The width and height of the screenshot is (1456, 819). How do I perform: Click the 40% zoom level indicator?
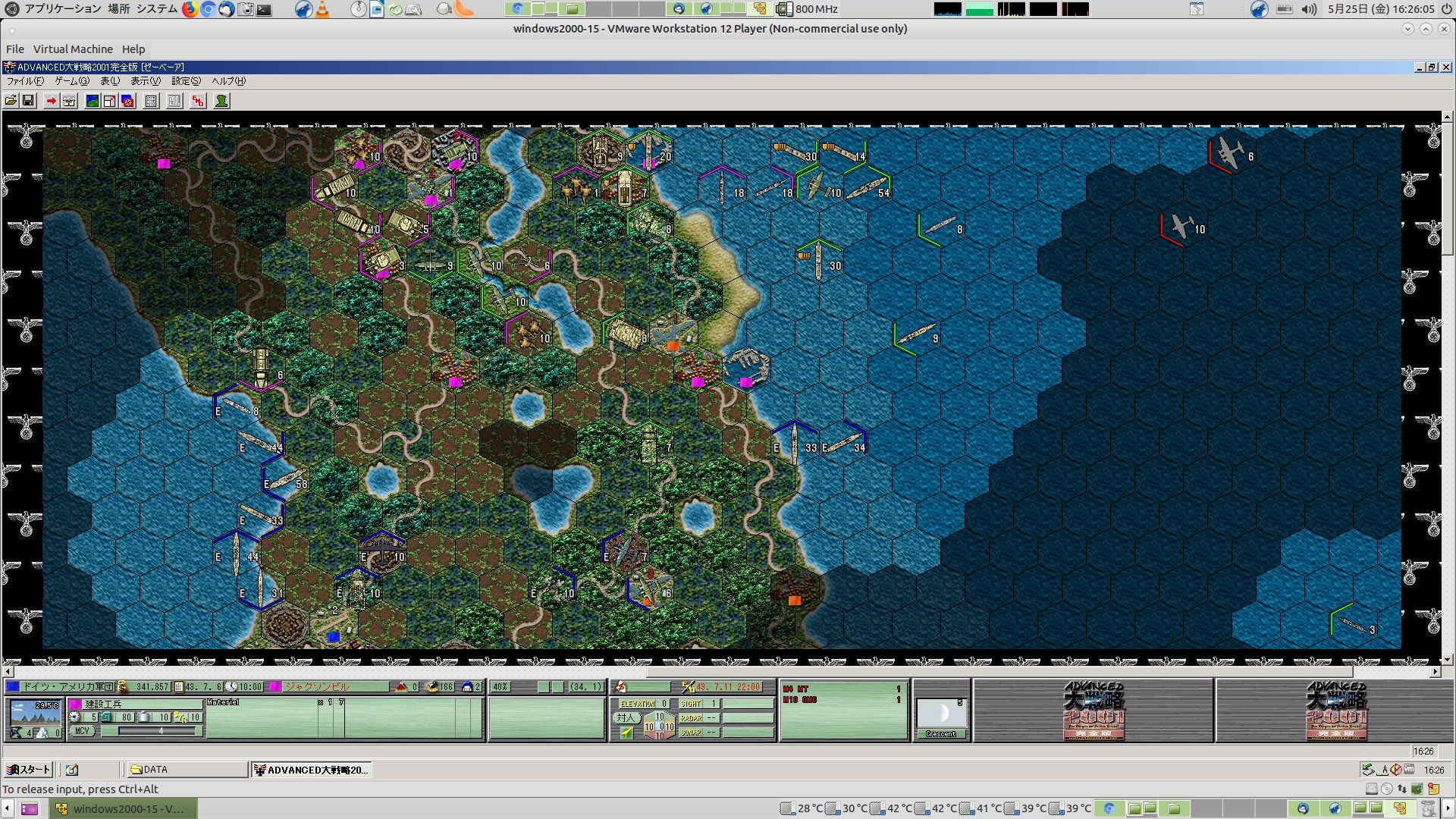click(500, 687)
